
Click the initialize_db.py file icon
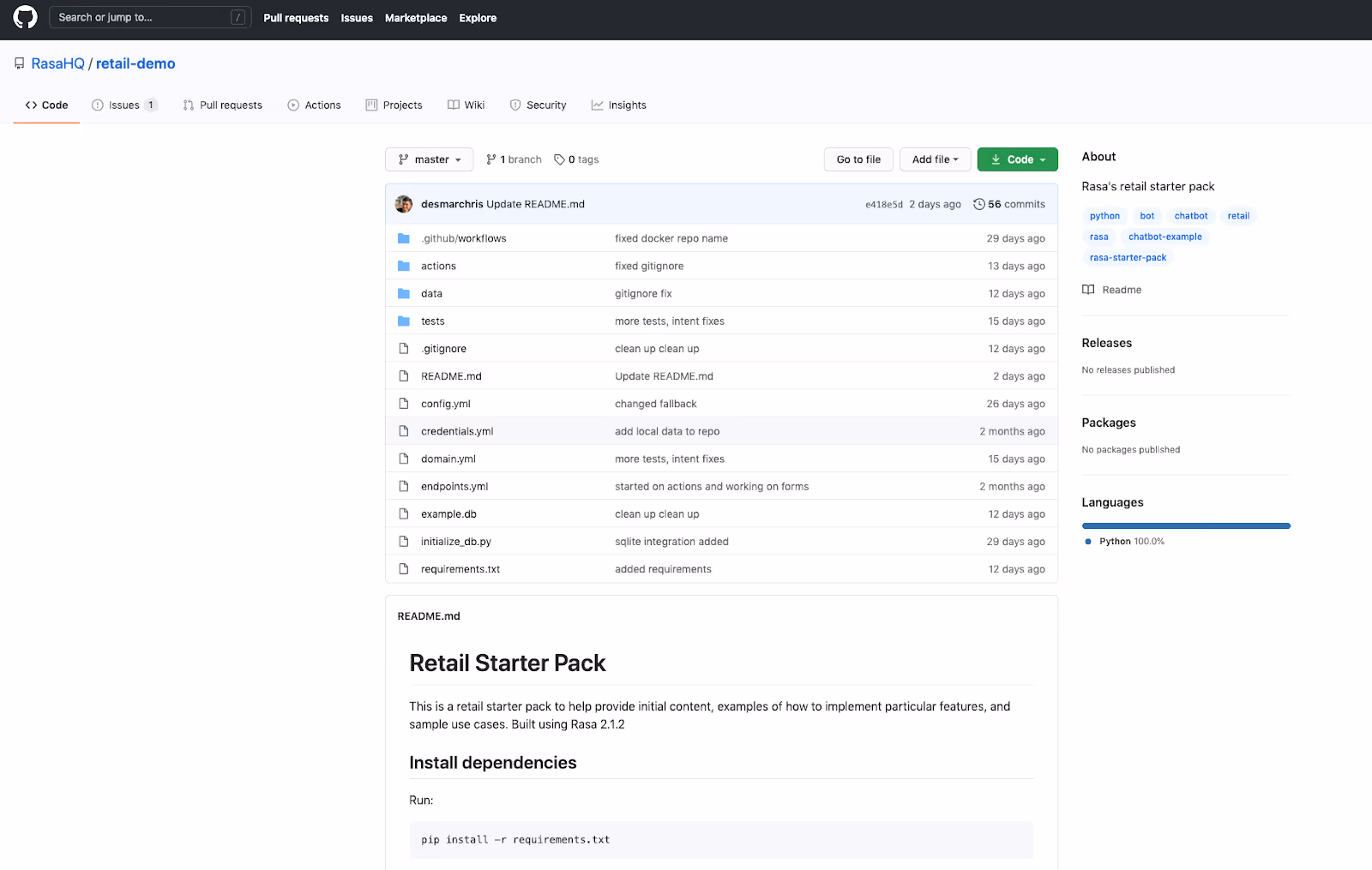tap(404, 541)
